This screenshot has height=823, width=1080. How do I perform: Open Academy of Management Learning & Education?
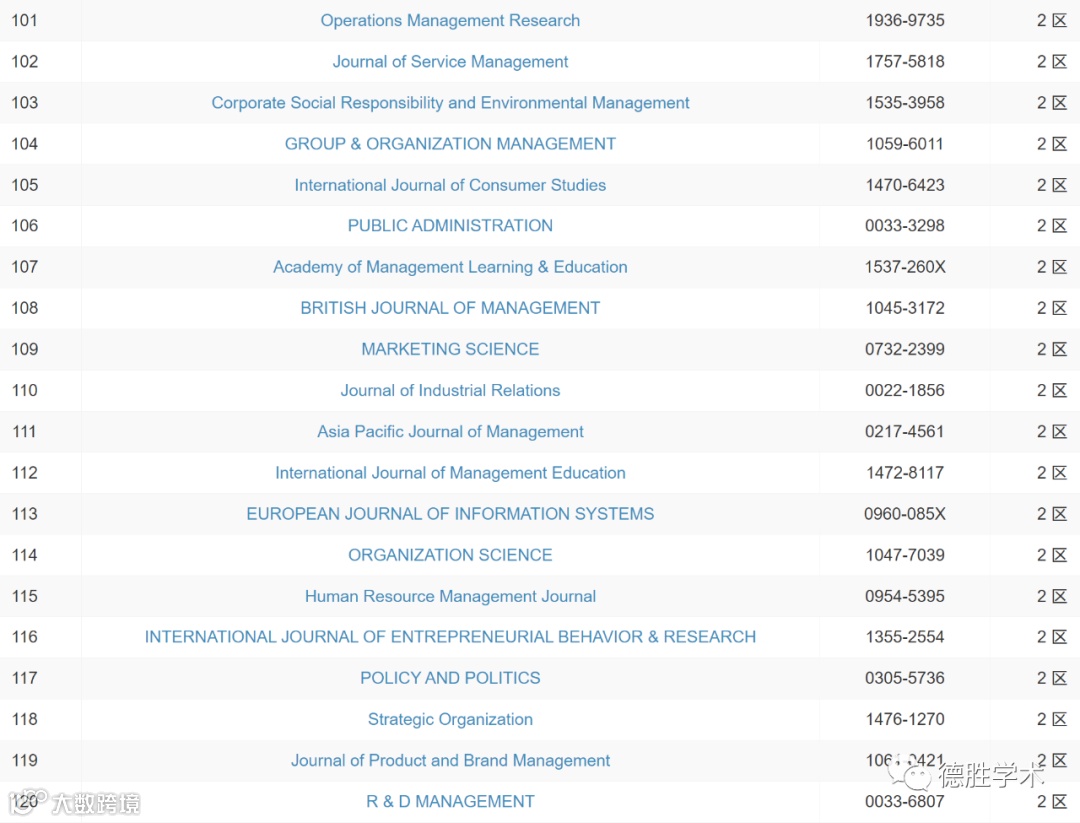[450, 267]
